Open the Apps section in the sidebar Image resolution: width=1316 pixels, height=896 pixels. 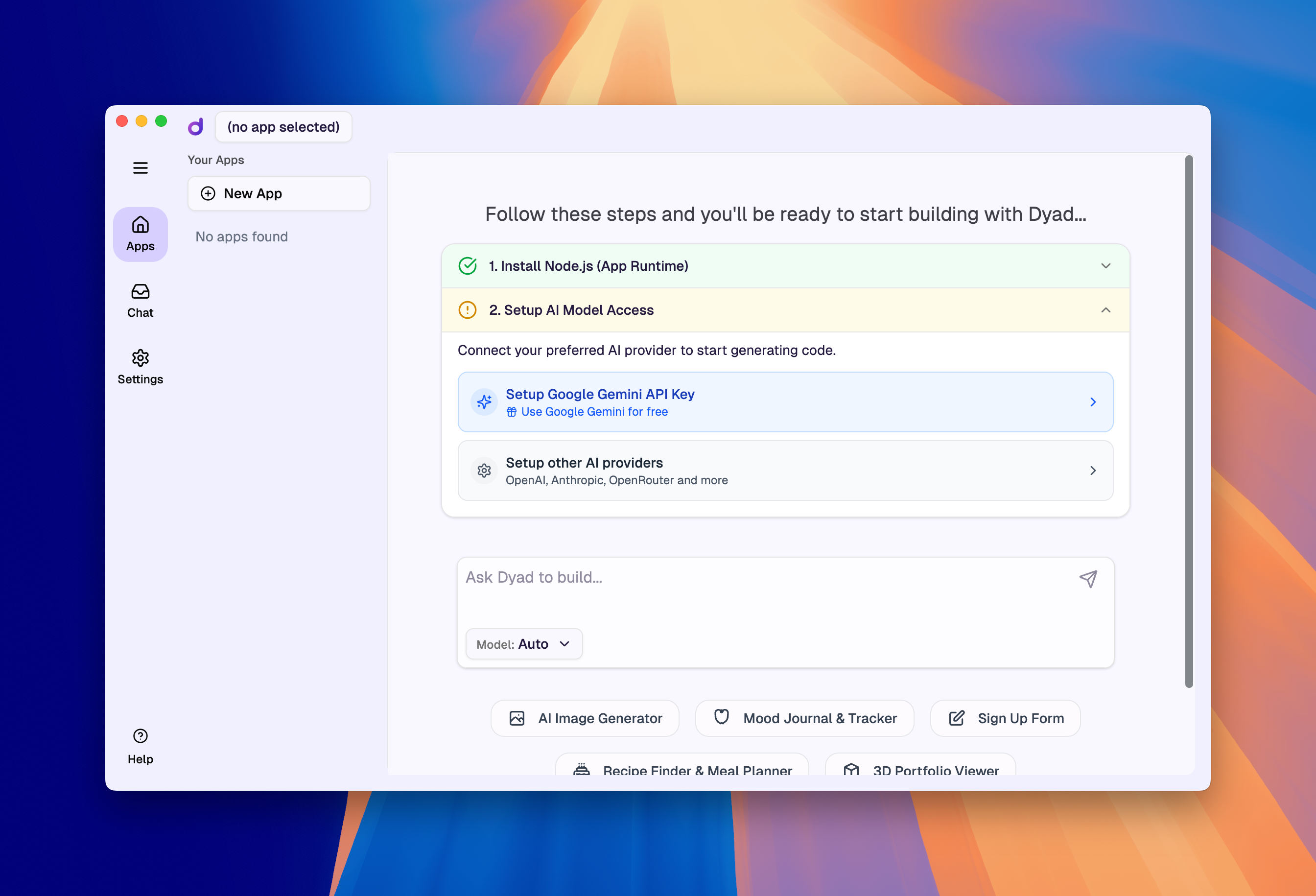(x=140, y=234)
